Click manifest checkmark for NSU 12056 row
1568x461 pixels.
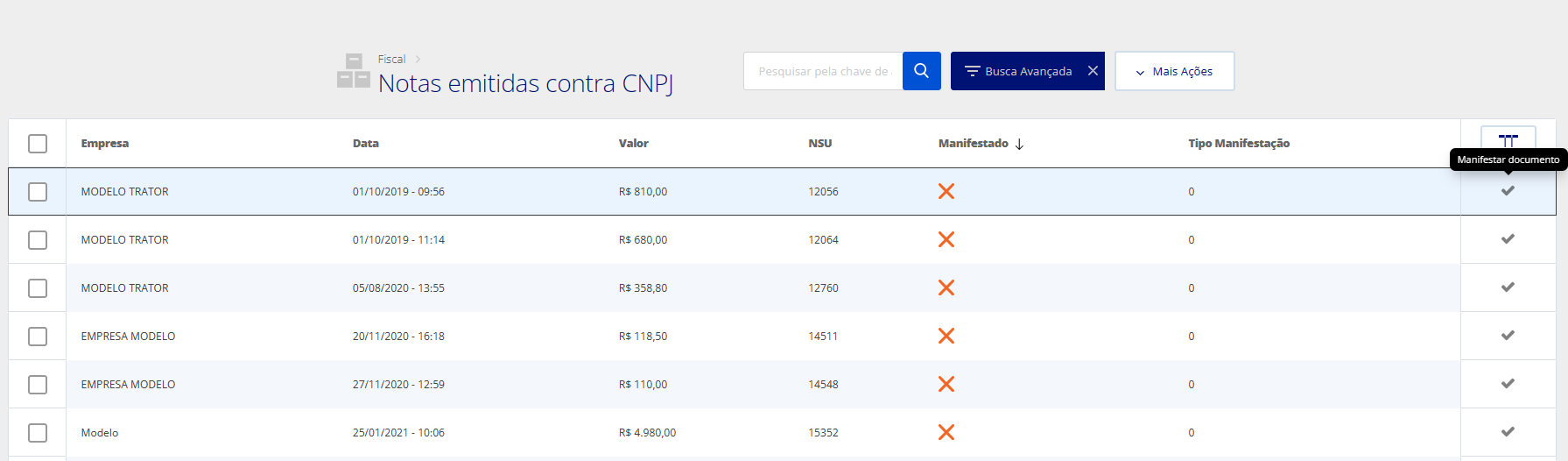[x=1508, y=191]
